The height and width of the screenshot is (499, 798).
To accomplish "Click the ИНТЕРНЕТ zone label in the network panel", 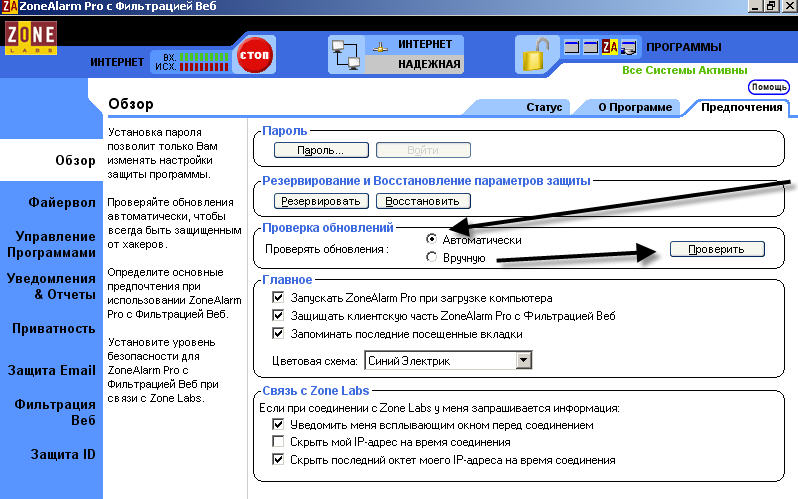I will [425, 44].
